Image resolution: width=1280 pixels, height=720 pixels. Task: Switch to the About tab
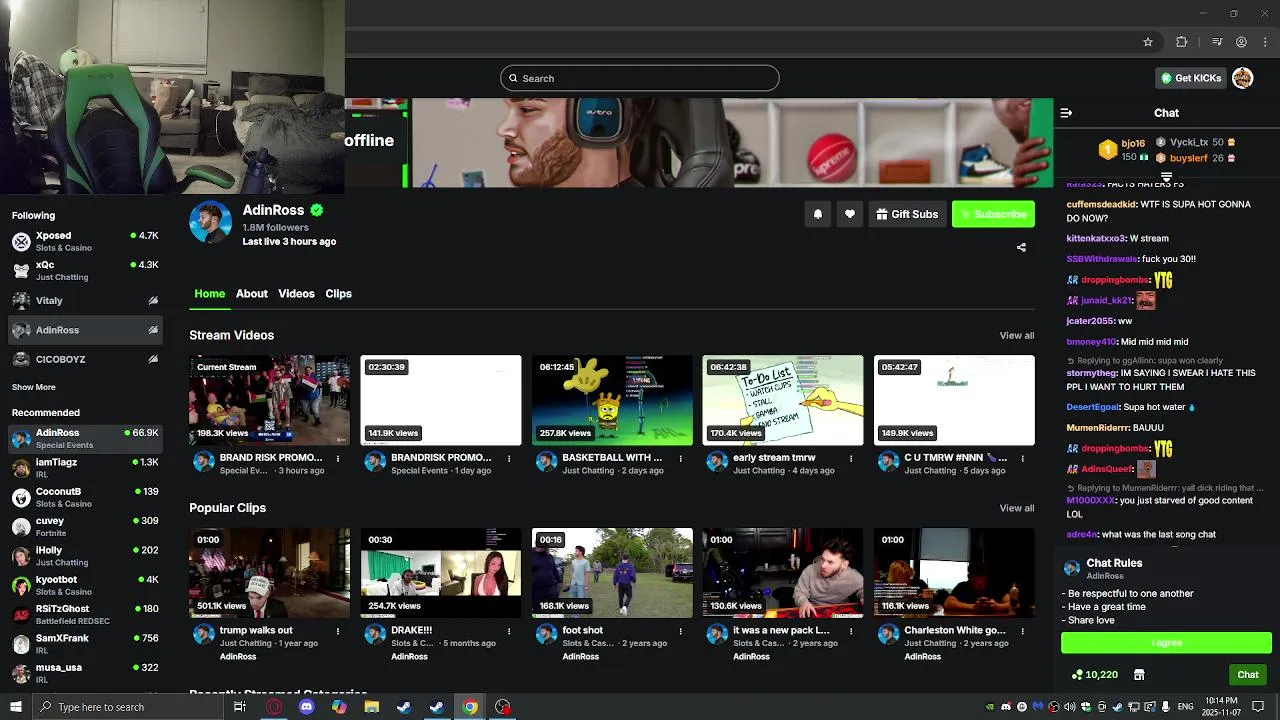252,294
